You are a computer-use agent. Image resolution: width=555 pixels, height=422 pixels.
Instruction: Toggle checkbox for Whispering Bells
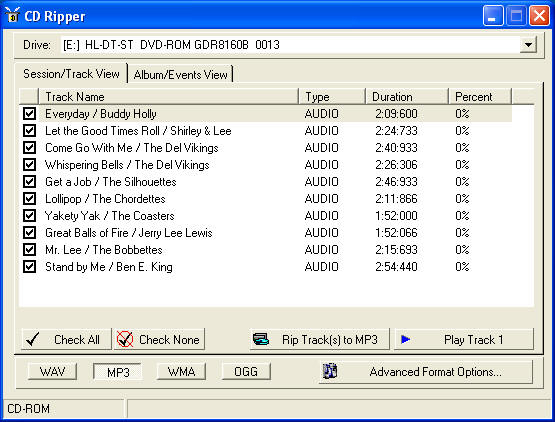29,165
